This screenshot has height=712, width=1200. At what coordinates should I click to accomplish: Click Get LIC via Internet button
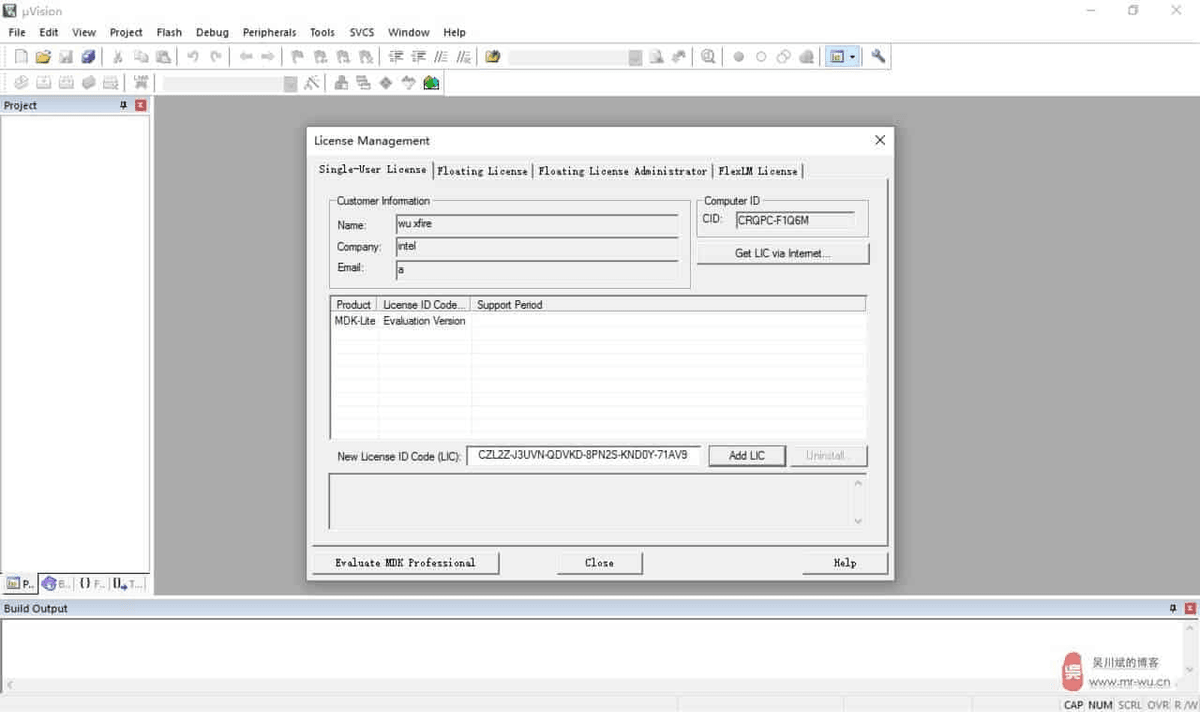pos(782,253)
